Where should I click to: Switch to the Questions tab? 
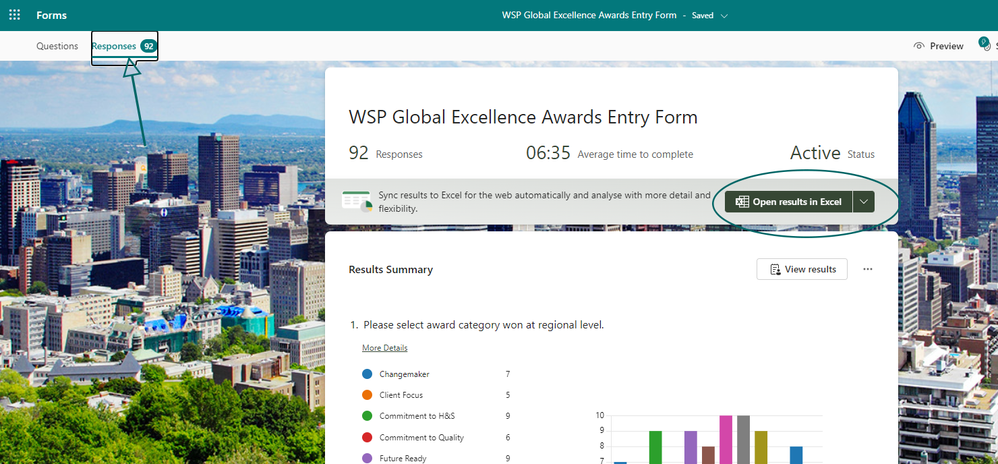pos(57,46)
